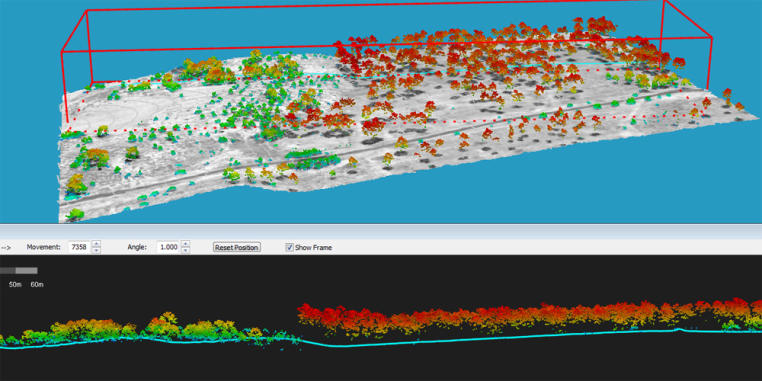The height and width of the screenshot is (381, 762).
Task: Click into the Movement input field
Action: 80,247
